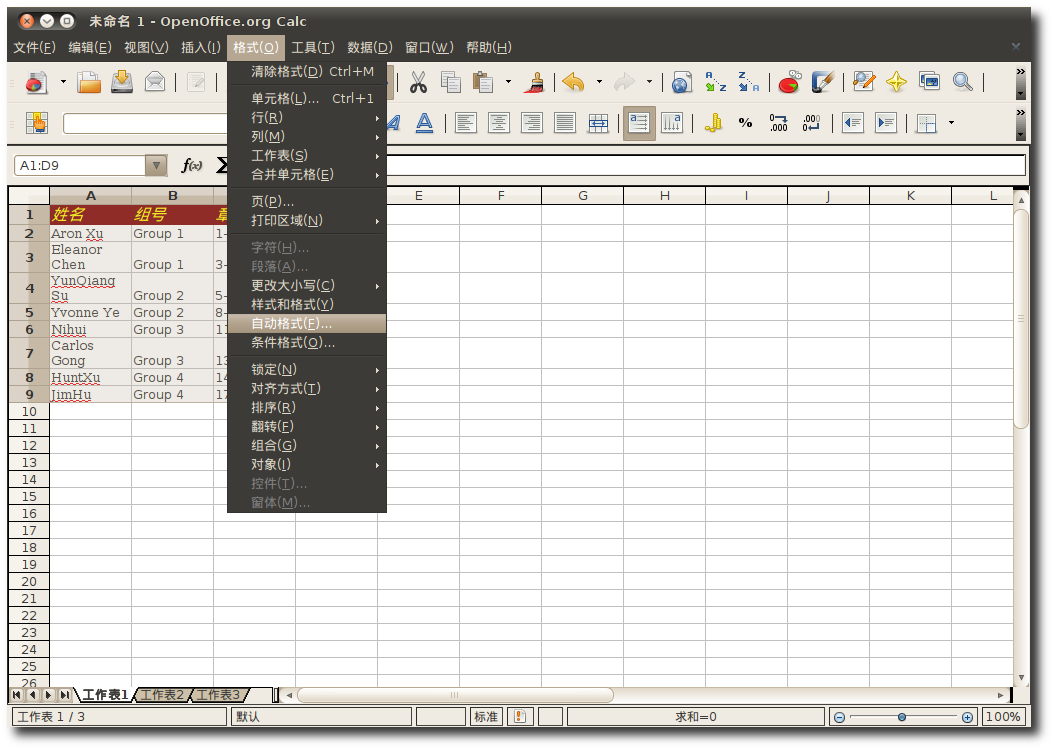This screenshot has height=750, width=1054.
Task: Click the Merge Cells icon
Action: [x=598, y=123]
